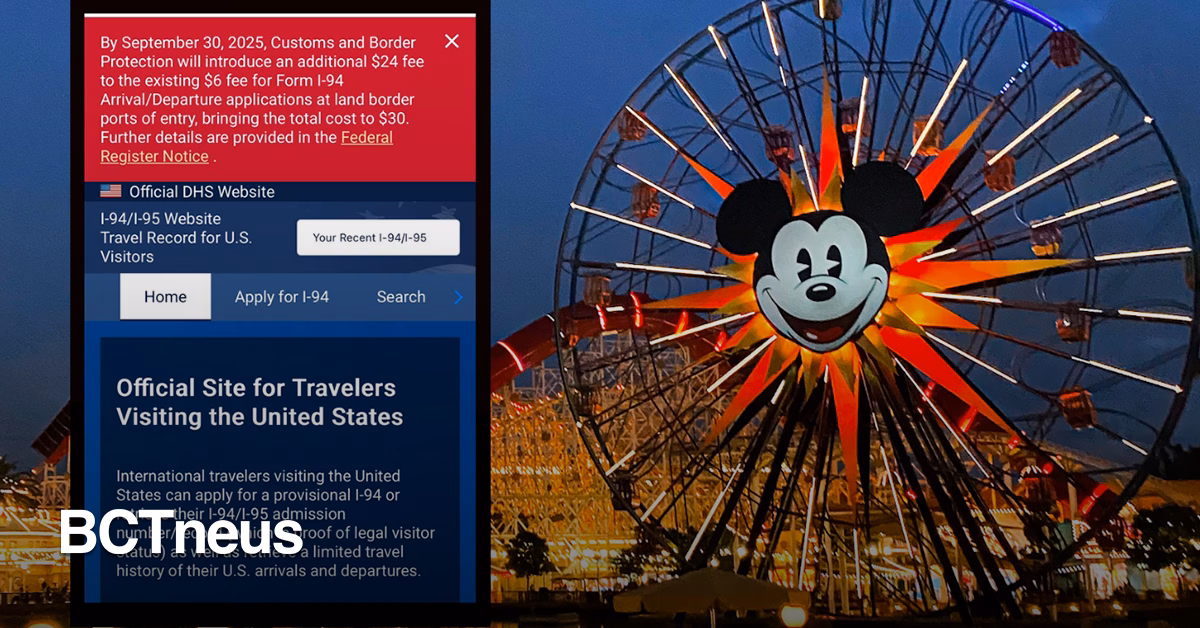Screen dimensions: 1200x628
Task: Open the I-94/I-95 Website Travel Record title
Action: (x=176, y=238)
